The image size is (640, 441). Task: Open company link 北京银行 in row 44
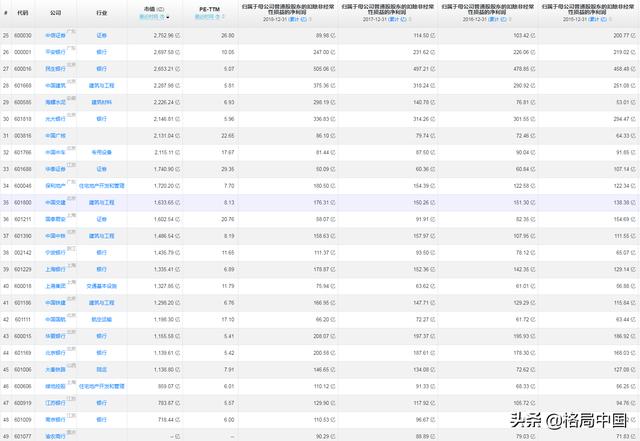[x=55, y=353]
